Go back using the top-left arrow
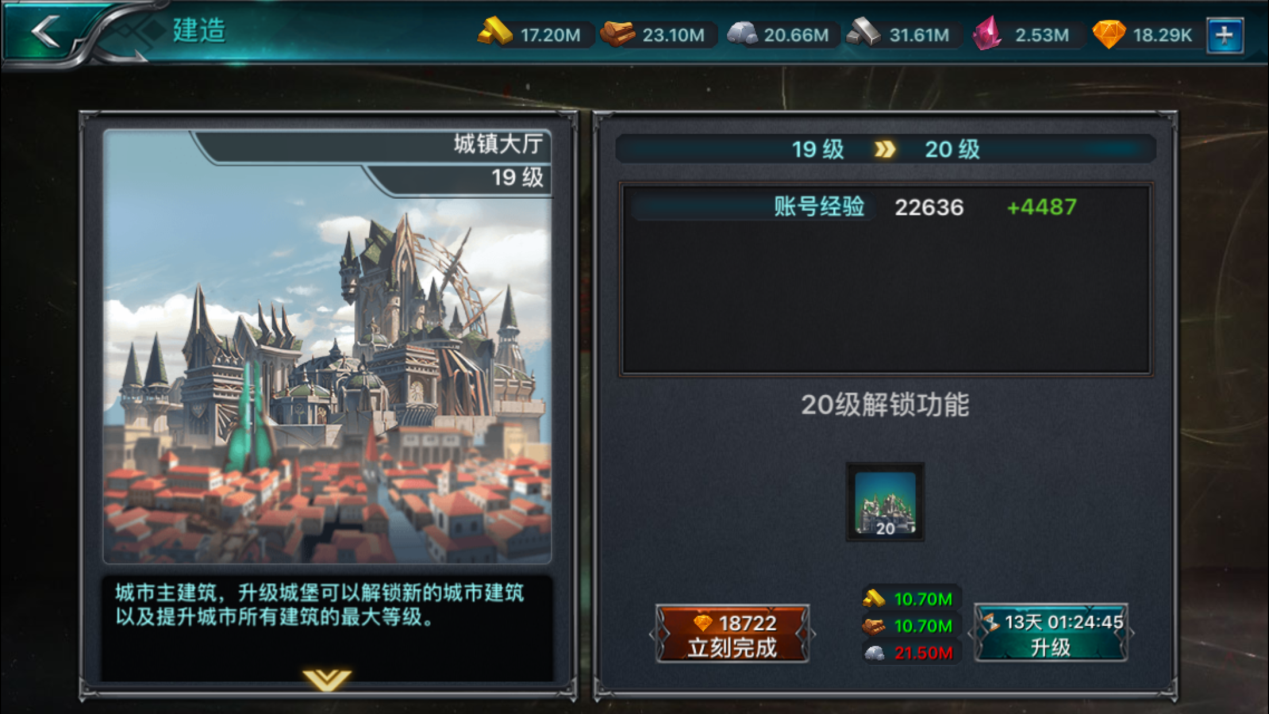 (46, 32)
